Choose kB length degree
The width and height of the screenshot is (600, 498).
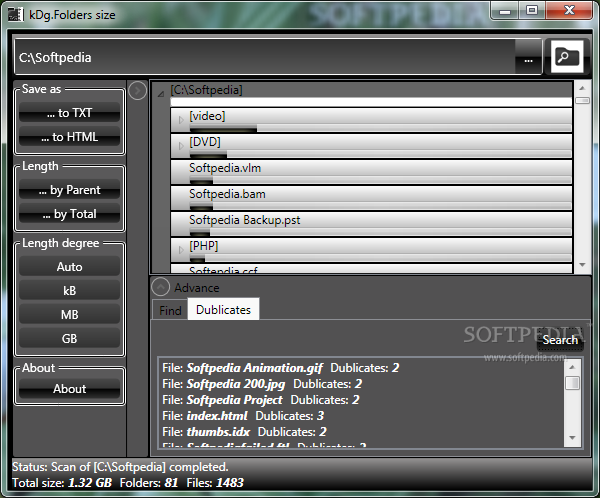(x=69, y=291)
